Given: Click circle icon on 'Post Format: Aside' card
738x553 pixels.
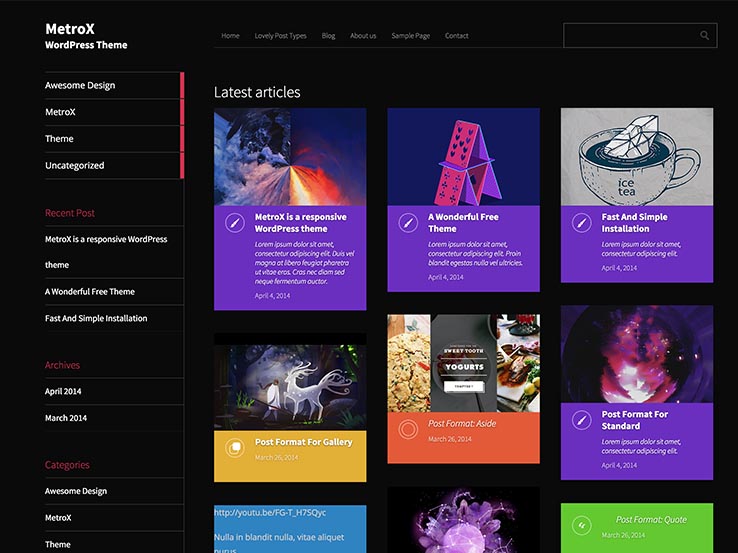Looking at the screenshot, I should click(408, 429).
